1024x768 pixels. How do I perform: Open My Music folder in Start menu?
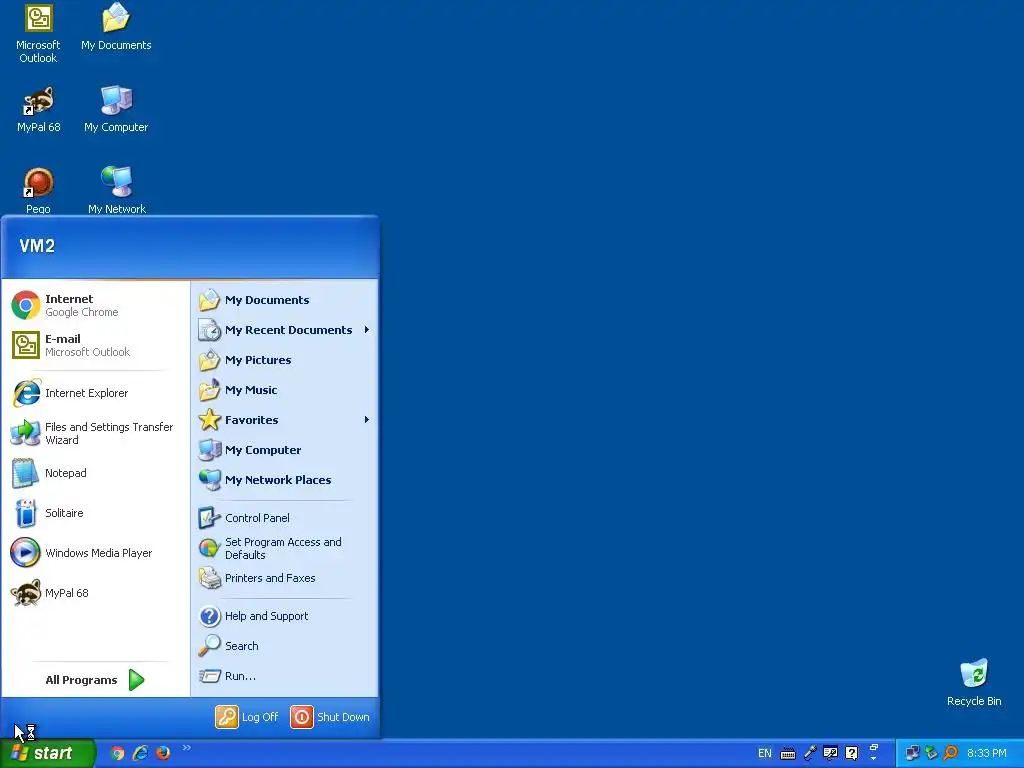pyautogui.click(x=285, y=390)
